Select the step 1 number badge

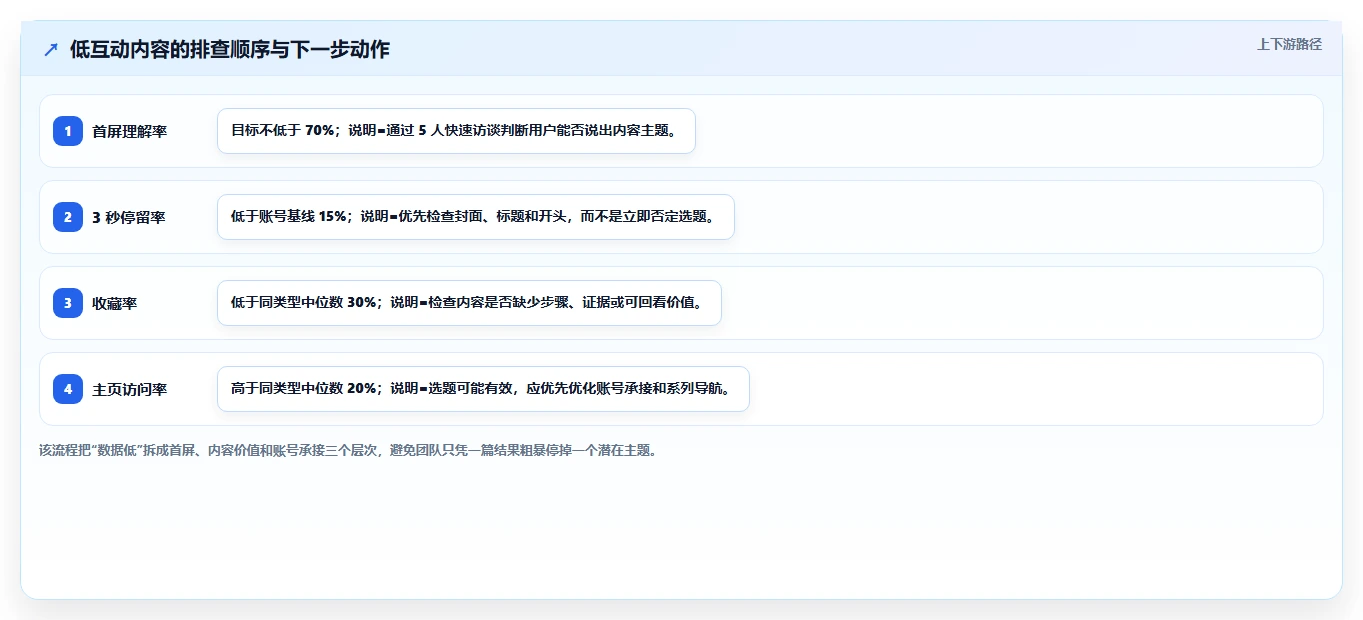coord(68,131)
